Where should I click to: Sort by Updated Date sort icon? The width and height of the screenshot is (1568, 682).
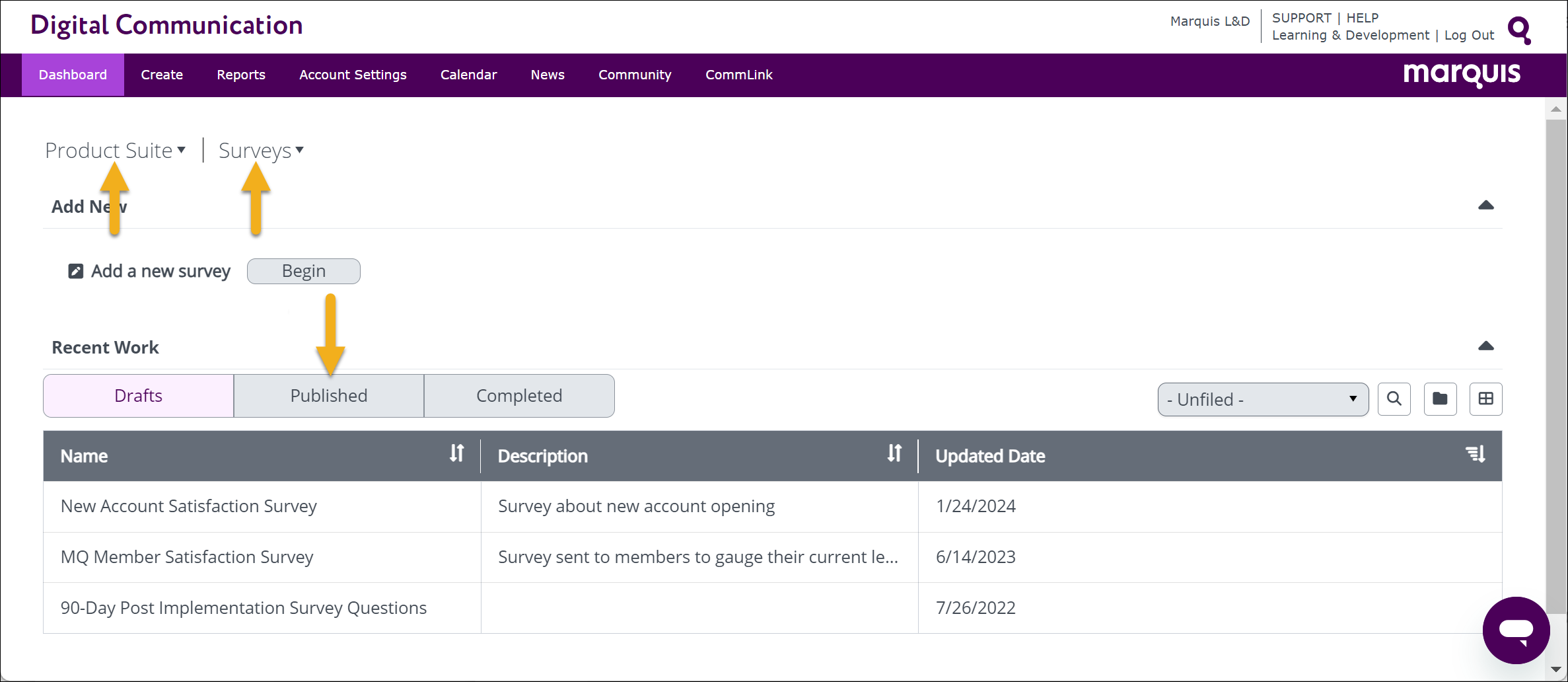point(1476,455)
